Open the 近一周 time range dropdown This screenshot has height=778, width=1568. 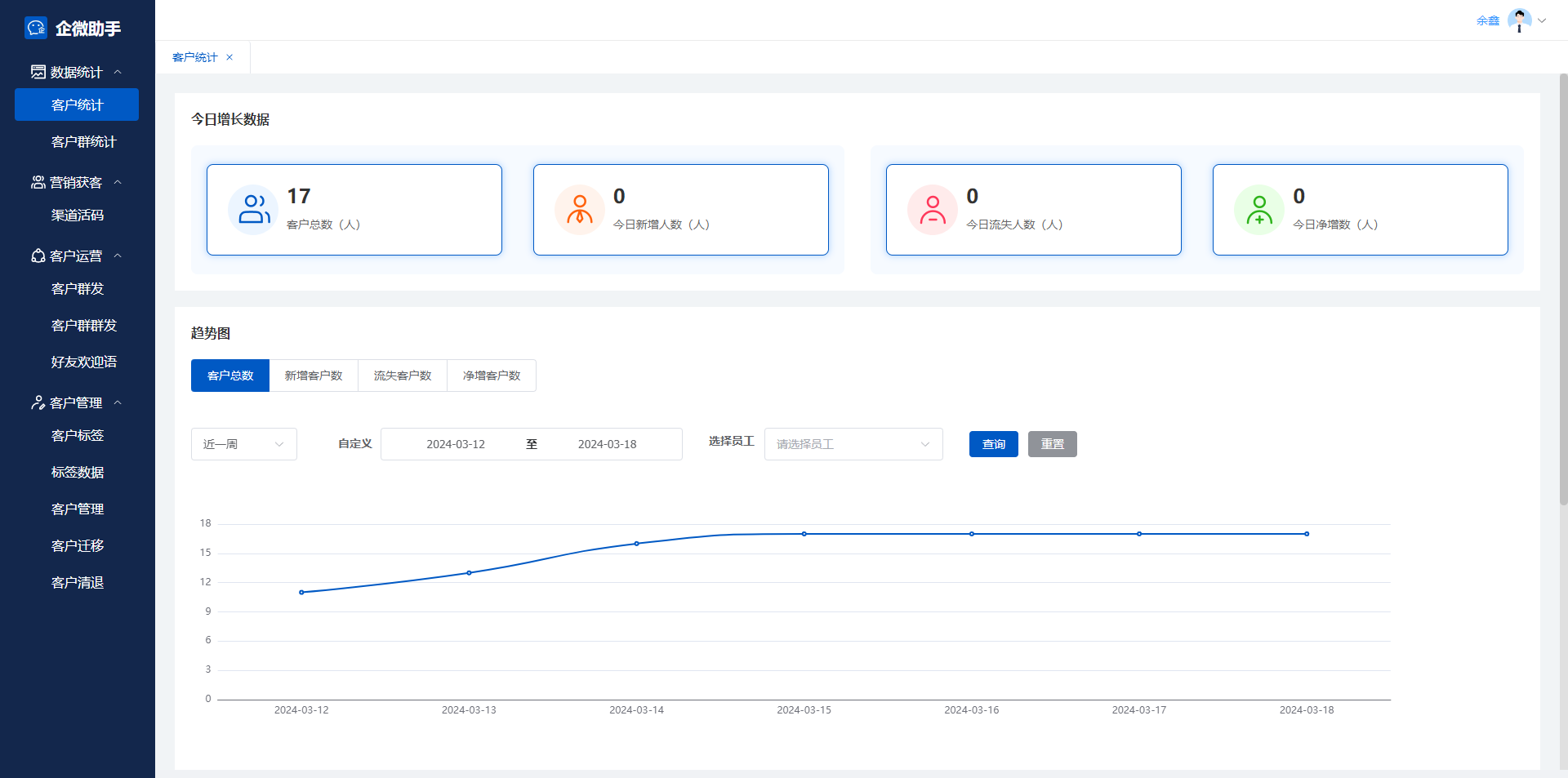243,444
